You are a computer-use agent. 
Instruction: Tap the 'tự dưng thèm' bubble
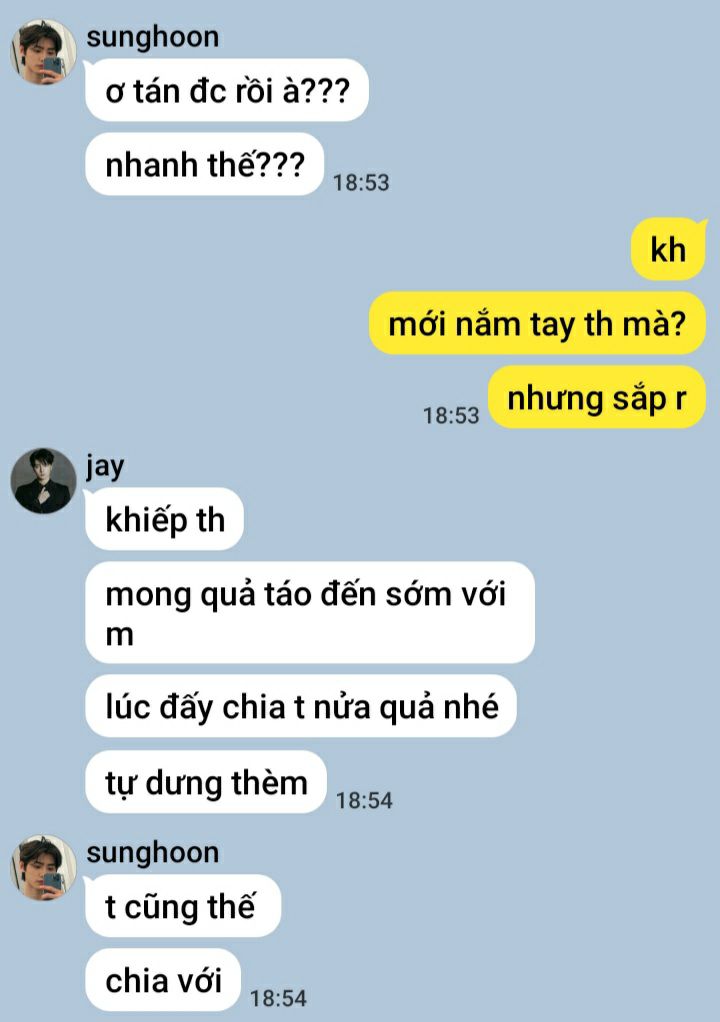(x=206, y=781)
